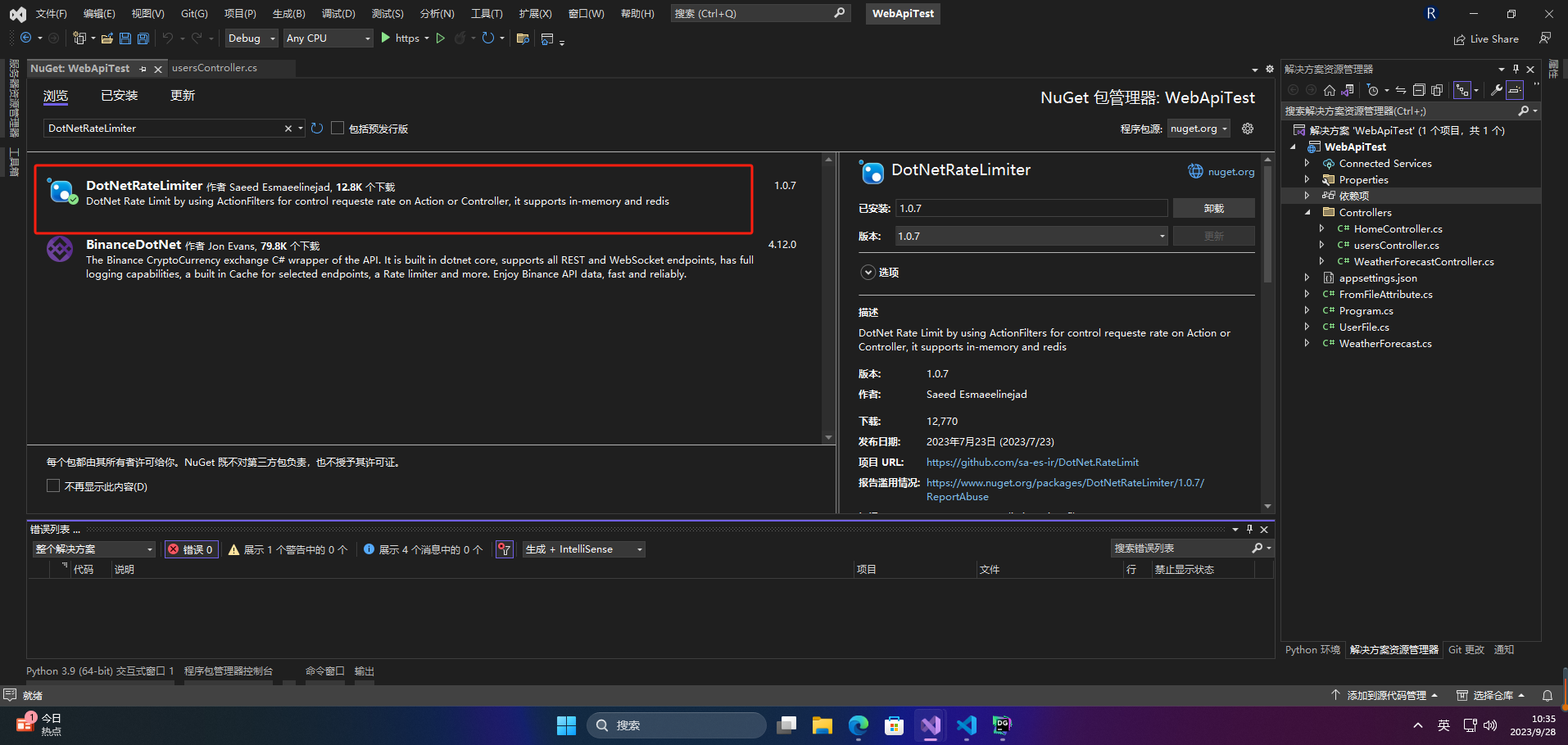Click the Save All icon in the toolbar
Screen dimensions: 1568x745
(x=143, y=38)
